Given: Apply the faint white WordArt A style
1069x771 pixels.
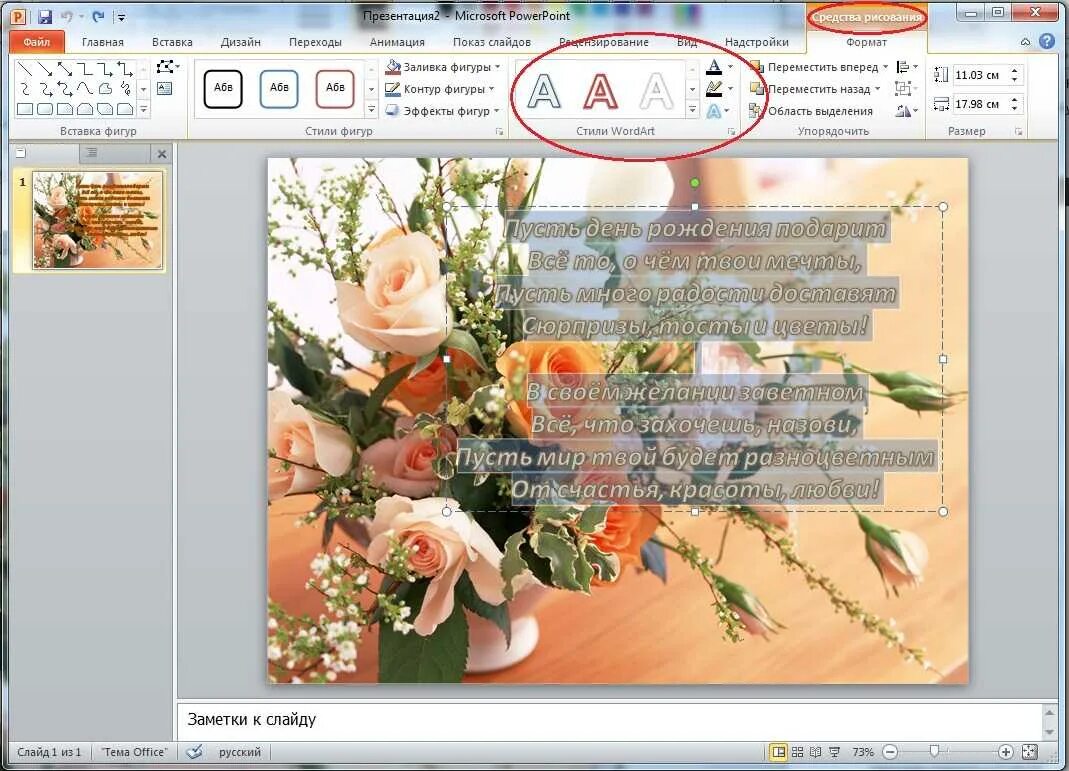Looking at the screenshot, I should (656, 91).
